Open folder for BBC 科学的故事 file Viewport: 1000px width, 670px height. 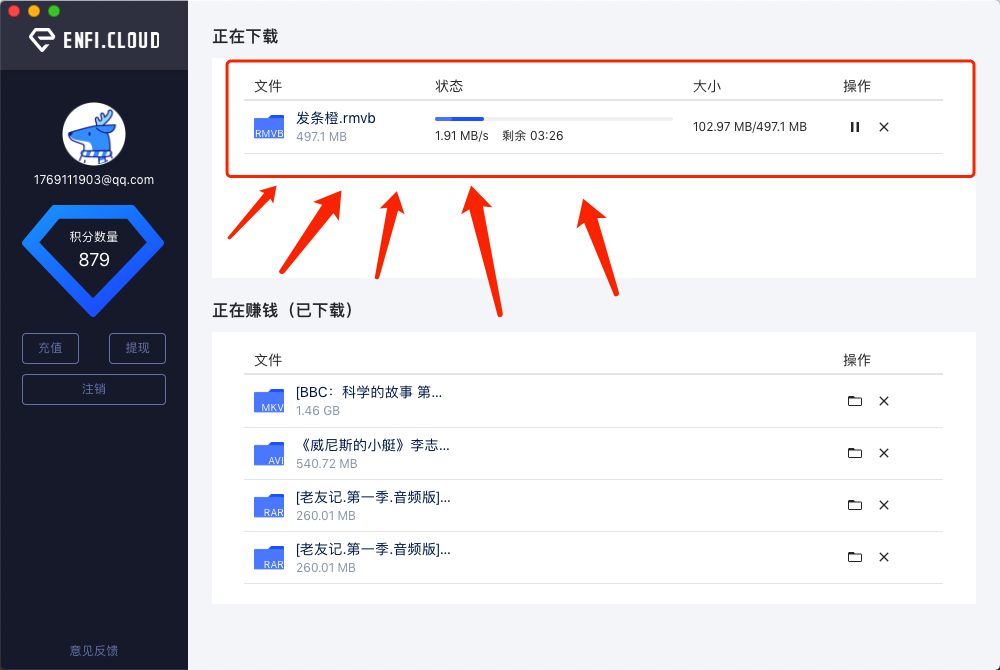(x=855, y=401)
